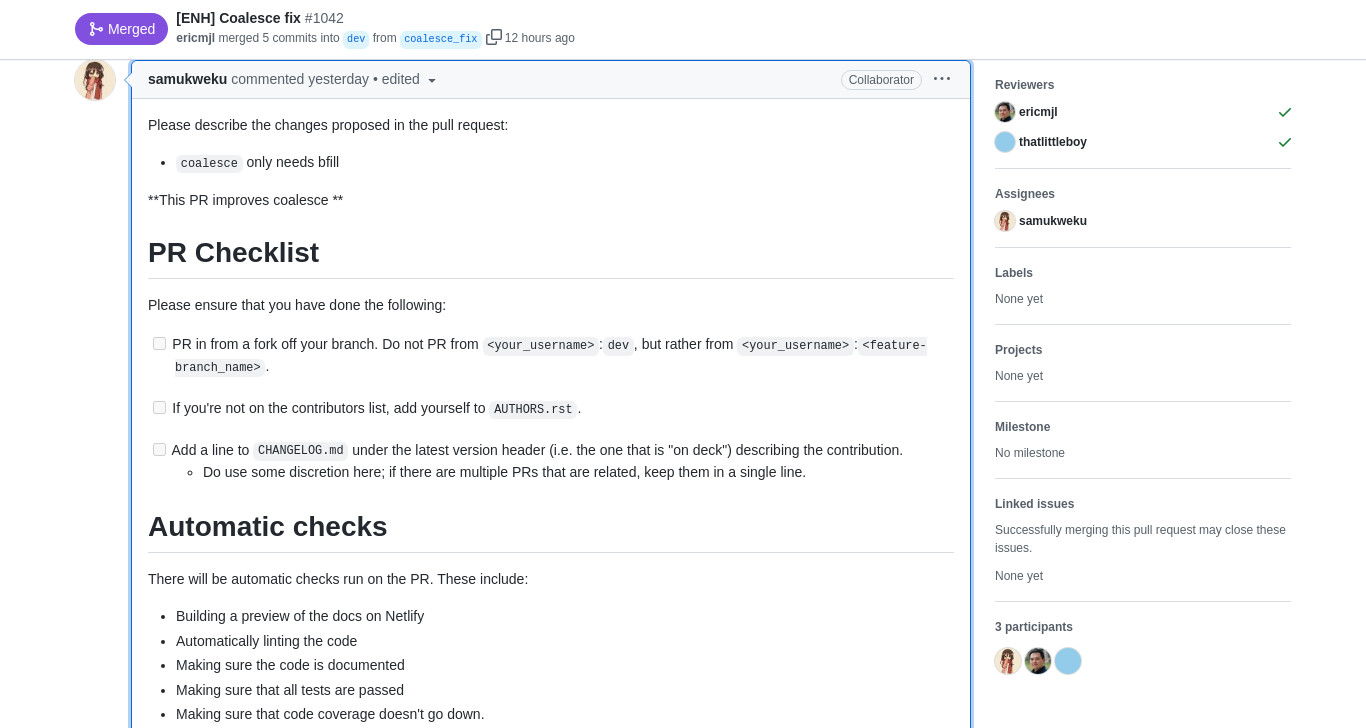
Task: Expand the edited history dropdown arrow
Action: pos(432,80)
